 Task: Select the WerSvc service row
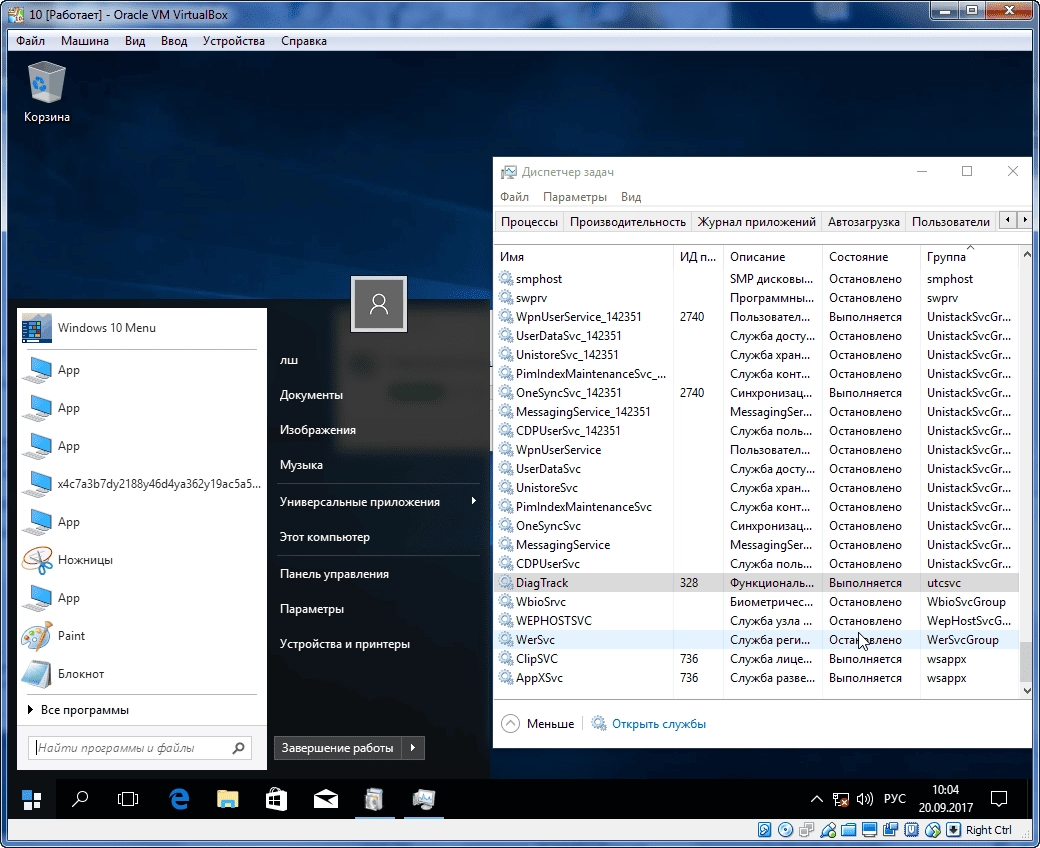[x=757, y=640]
